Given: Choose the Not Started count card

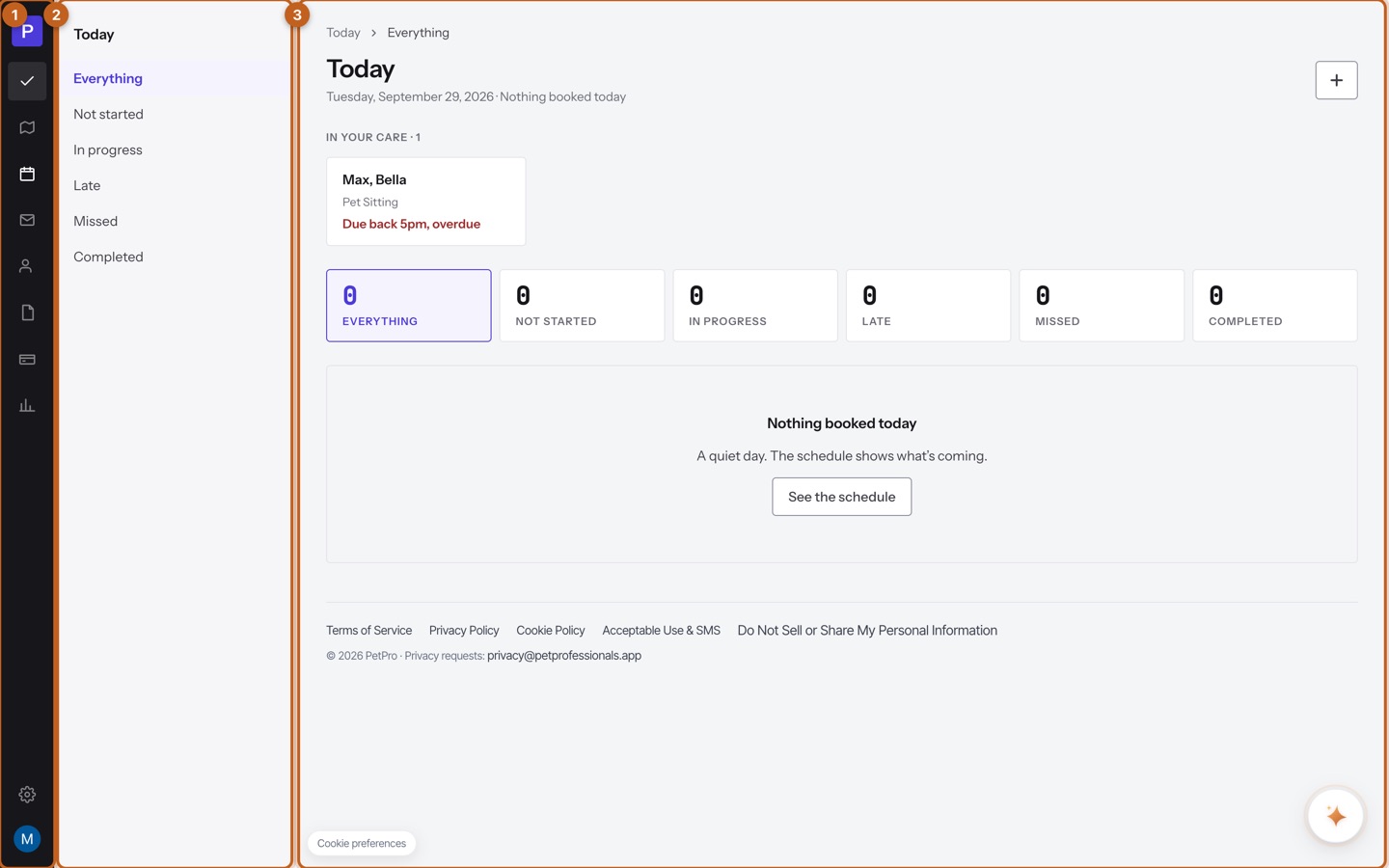Looking at the screenshot, I should point(582,306).
